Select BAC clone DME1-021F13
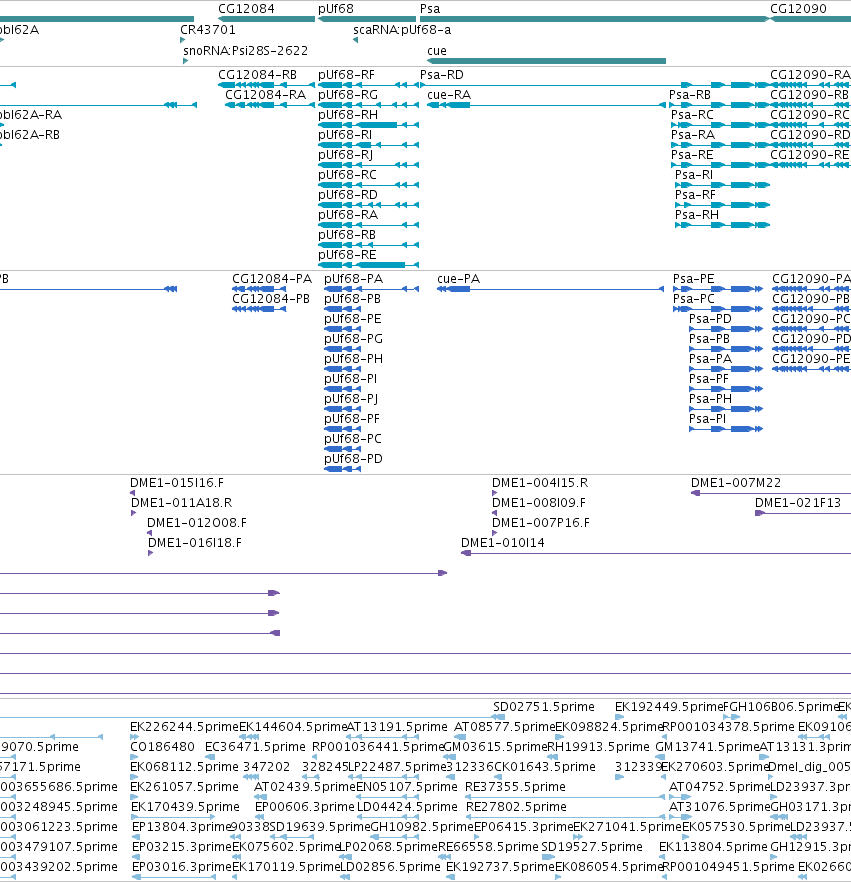The width and height of the screenshot is (851, 882). (x=803, y=513)
